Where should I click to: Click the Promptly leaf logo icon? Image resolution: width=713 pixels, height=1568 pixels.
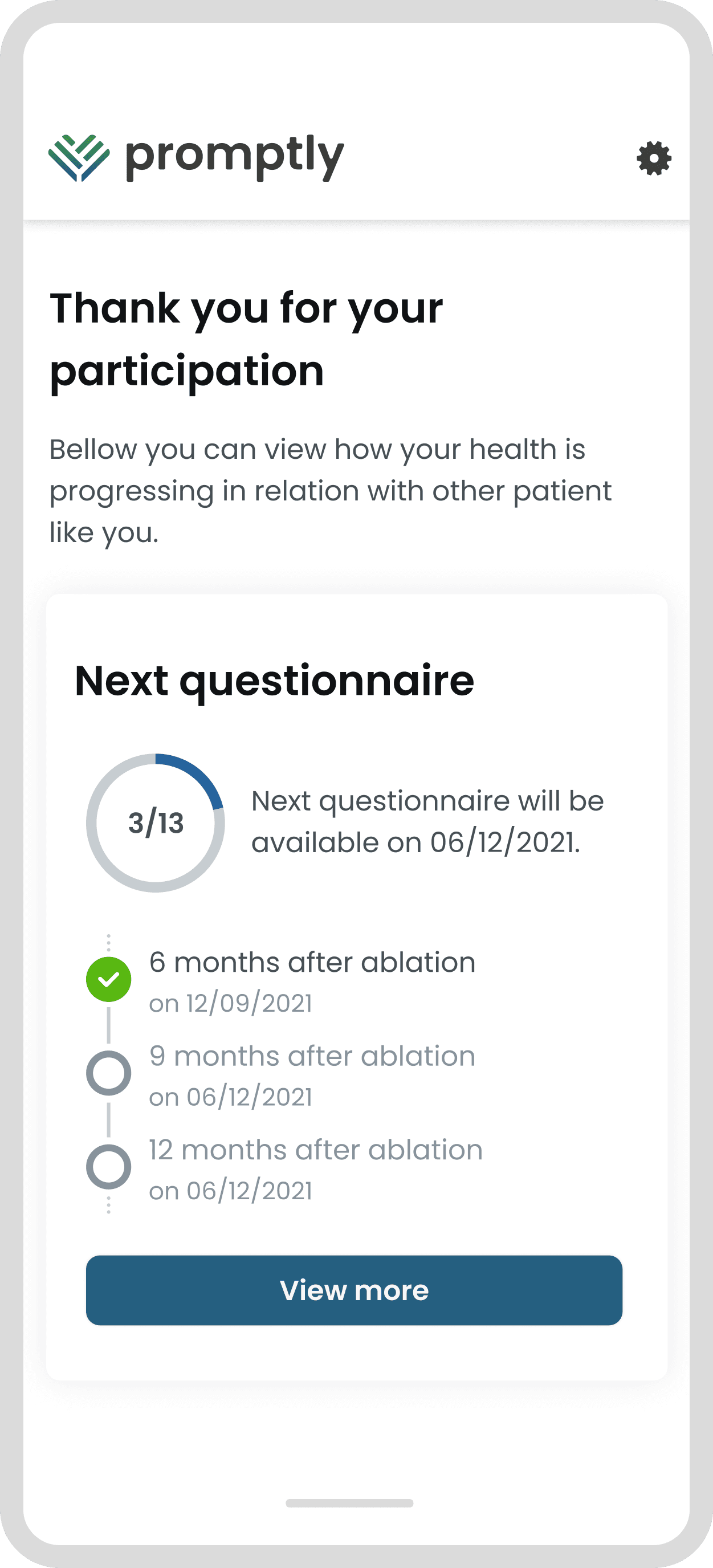(79, 158)
